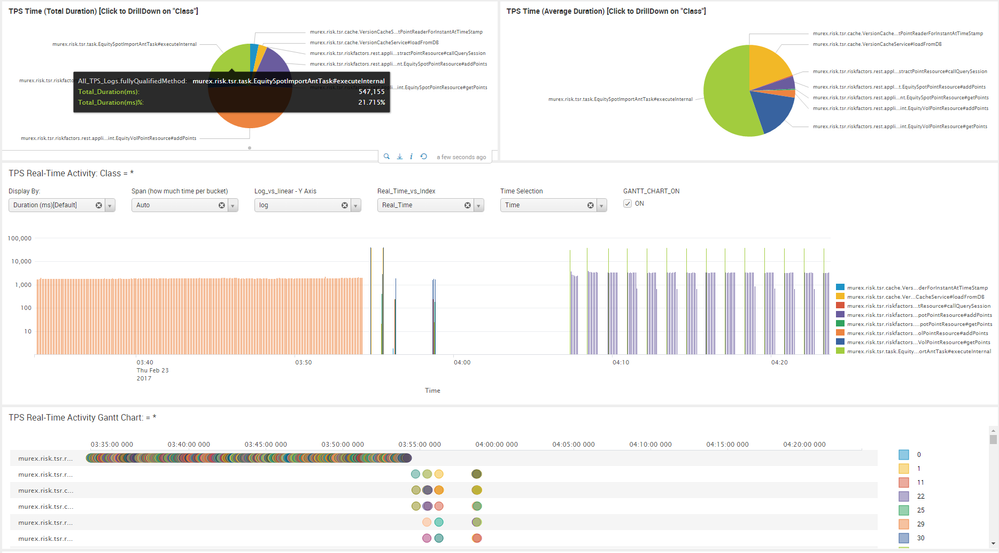Click the export download icon under pie chart
This screenshot has width=999, height=553.
point(400,157)
